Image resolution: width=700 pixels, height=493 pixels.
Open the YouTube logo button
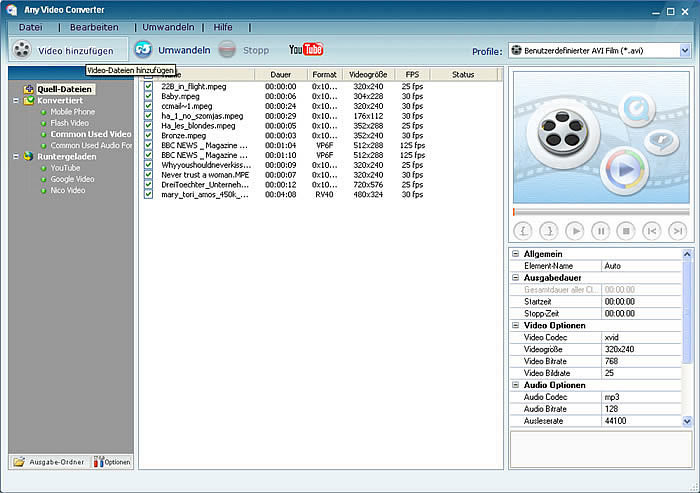click(x=306, y=49)
